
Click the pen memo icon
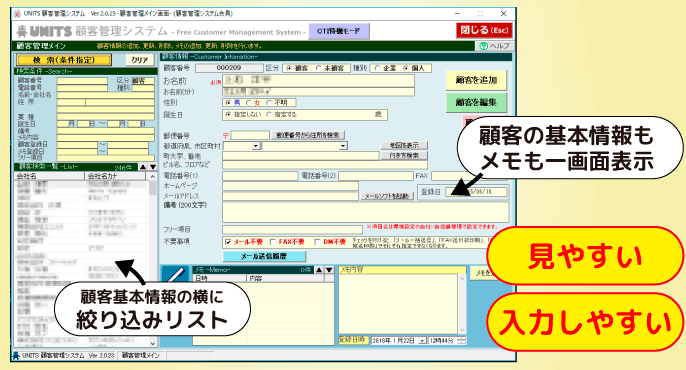tap(176, 275)
